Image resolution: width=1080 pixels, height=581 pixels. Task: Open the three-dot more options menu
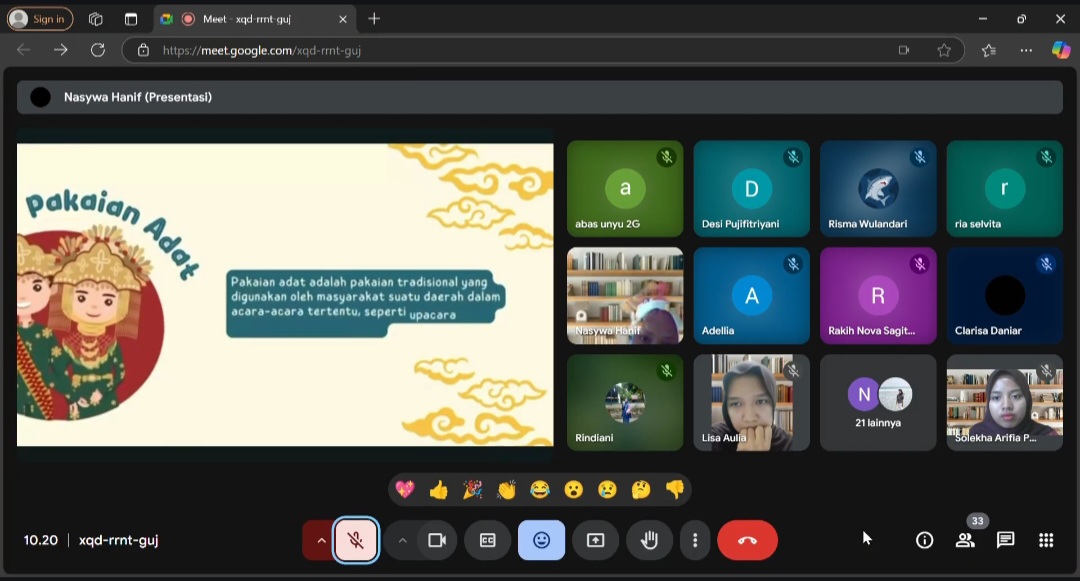click(695, 540)
